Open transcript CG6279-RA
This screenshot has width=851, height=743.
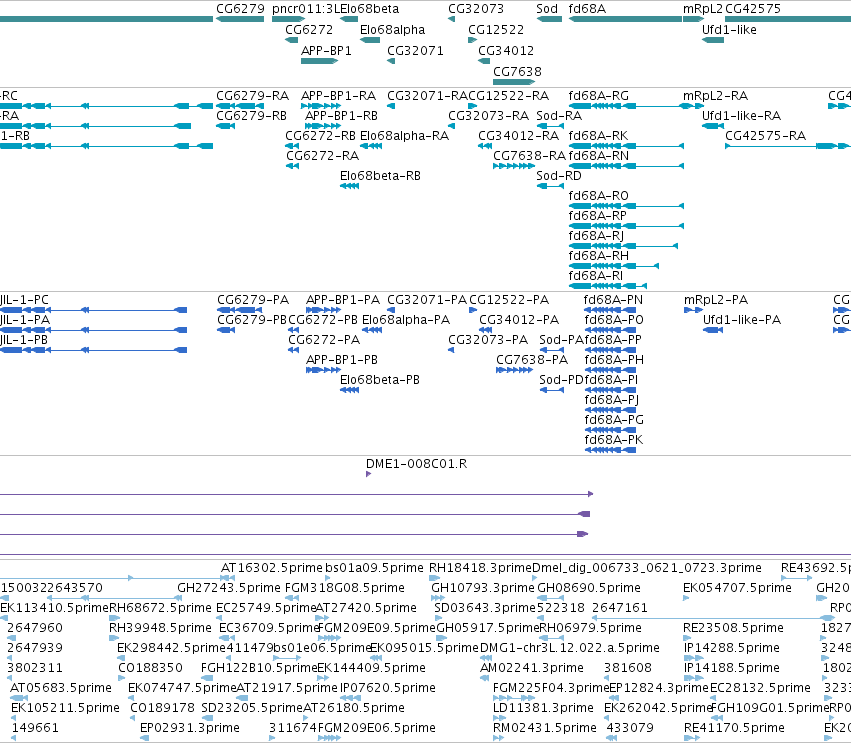click(241, 106)
